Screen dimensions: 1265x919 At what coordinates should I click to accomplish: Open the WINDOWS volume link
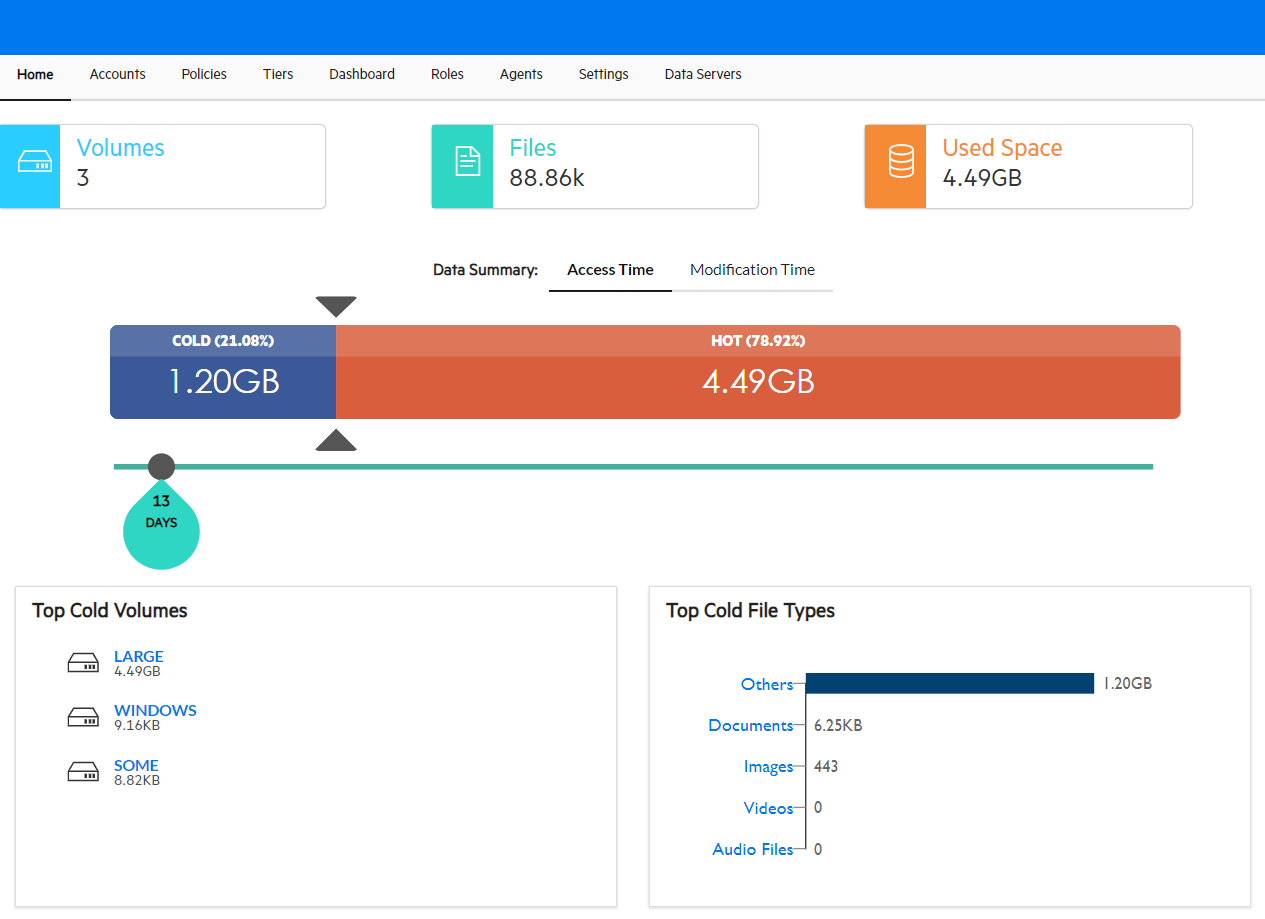point(155,711)
